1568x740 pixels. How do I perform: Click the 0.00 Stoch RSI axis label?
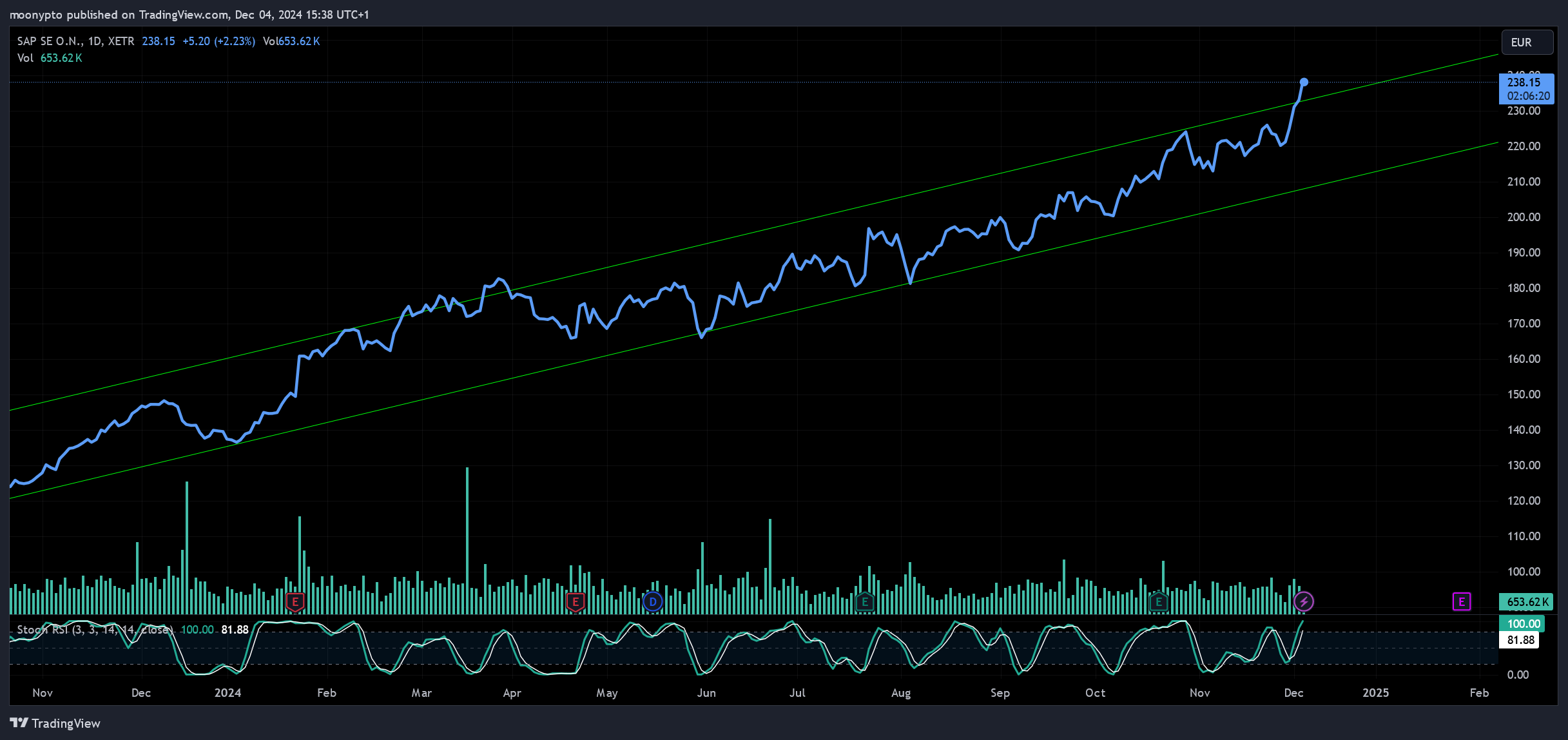click(1518, 675)
